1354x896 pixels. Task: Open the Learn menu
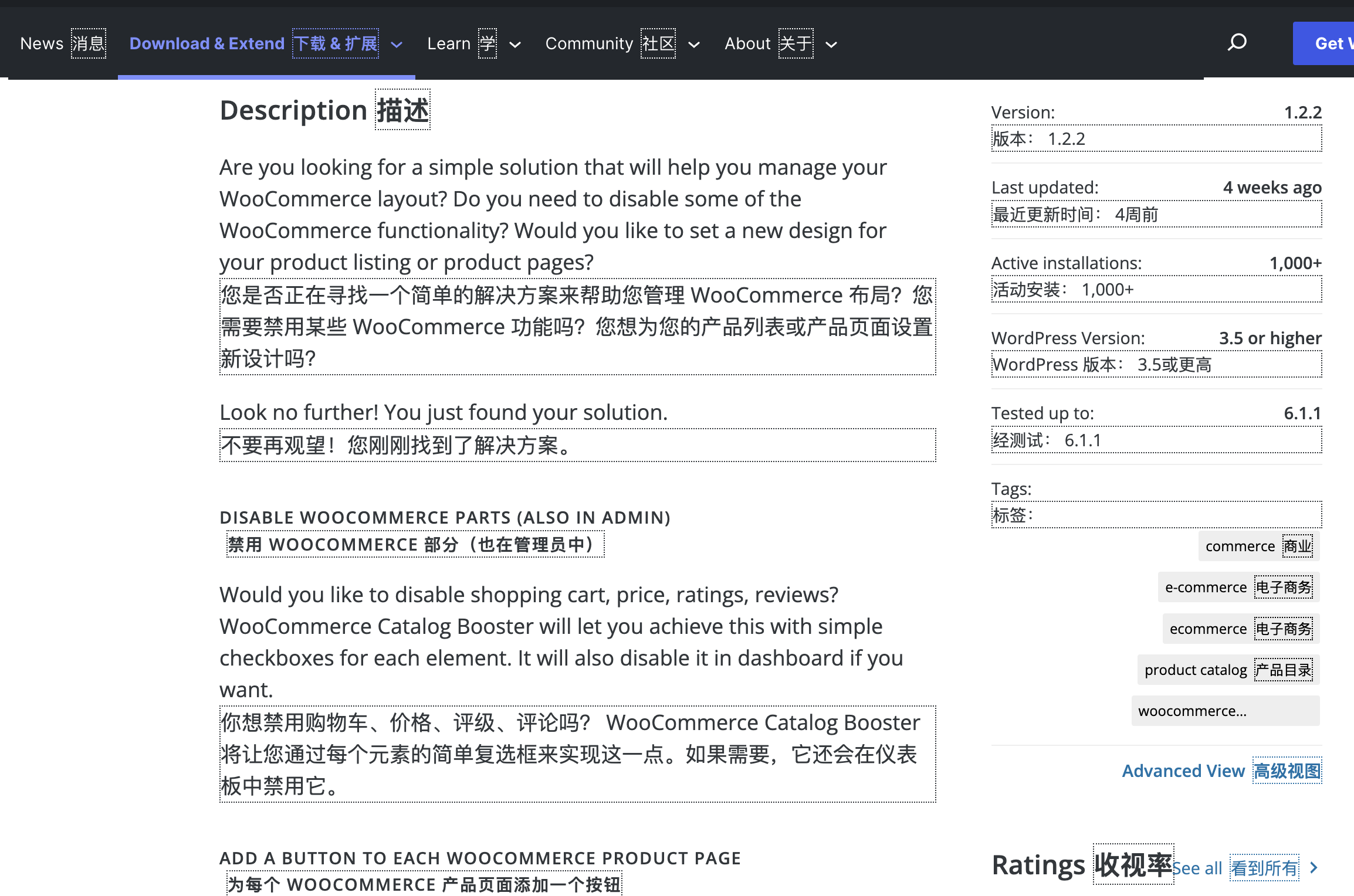pos(449,43)
